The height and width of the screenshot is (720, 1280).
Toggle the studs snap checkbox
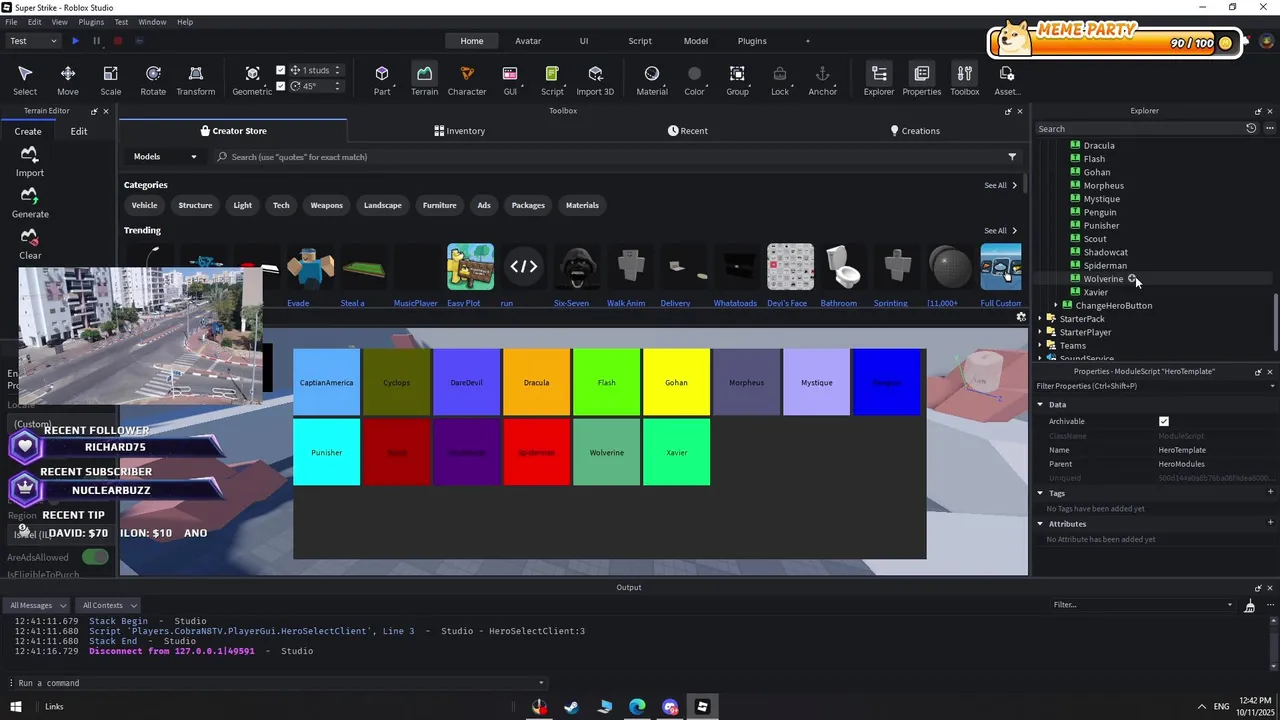tap(281, 70)
